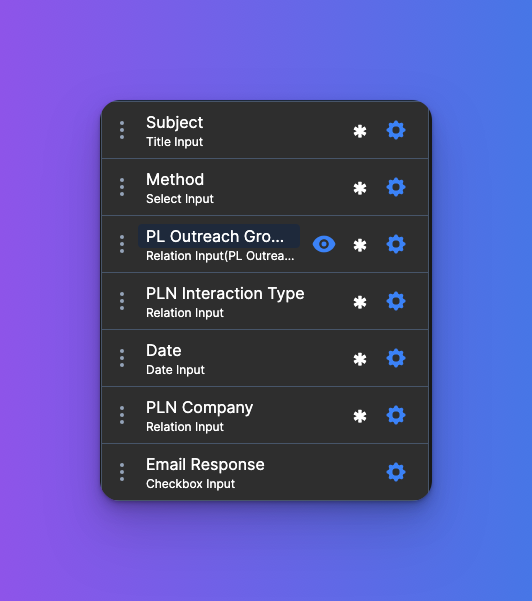Toggle required asterisk on PLN Interaction Type
Screen dimensions: 532x601
pyautogui.click(x=360, y=302)
